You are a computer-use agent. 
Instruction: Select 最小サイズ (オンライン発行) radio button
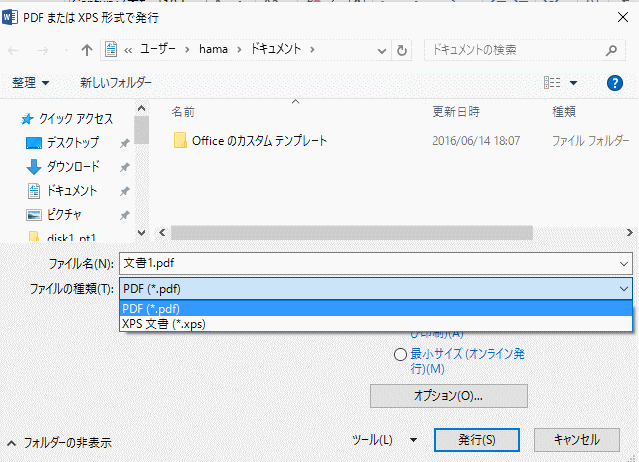(400, 354)
